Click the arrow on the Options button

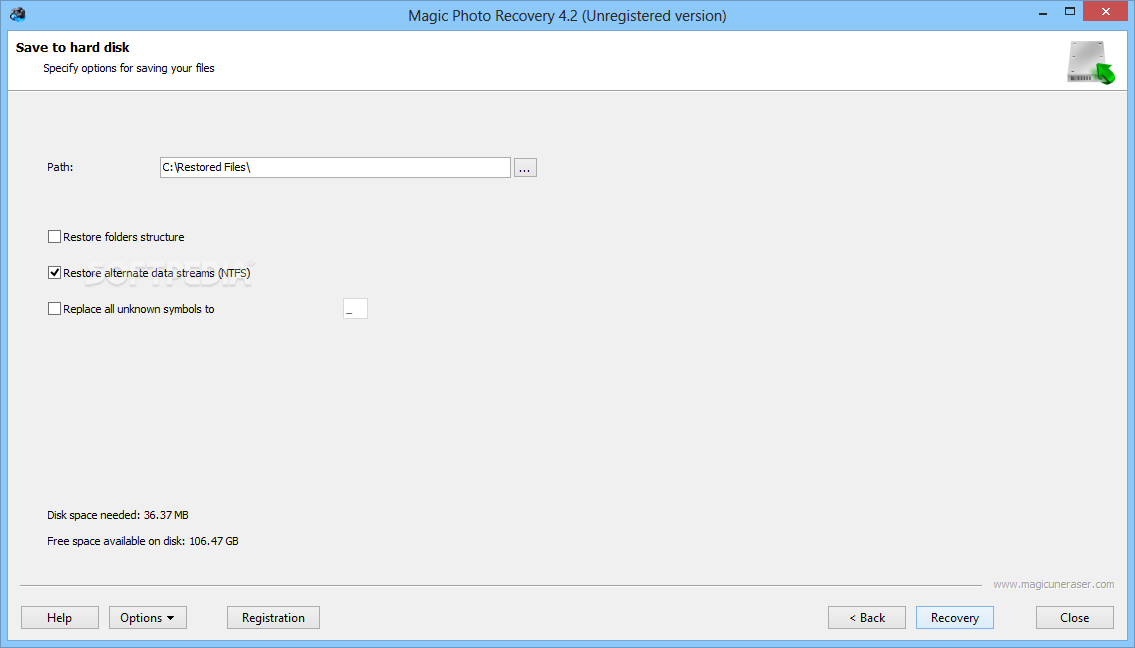coord(171,618)
